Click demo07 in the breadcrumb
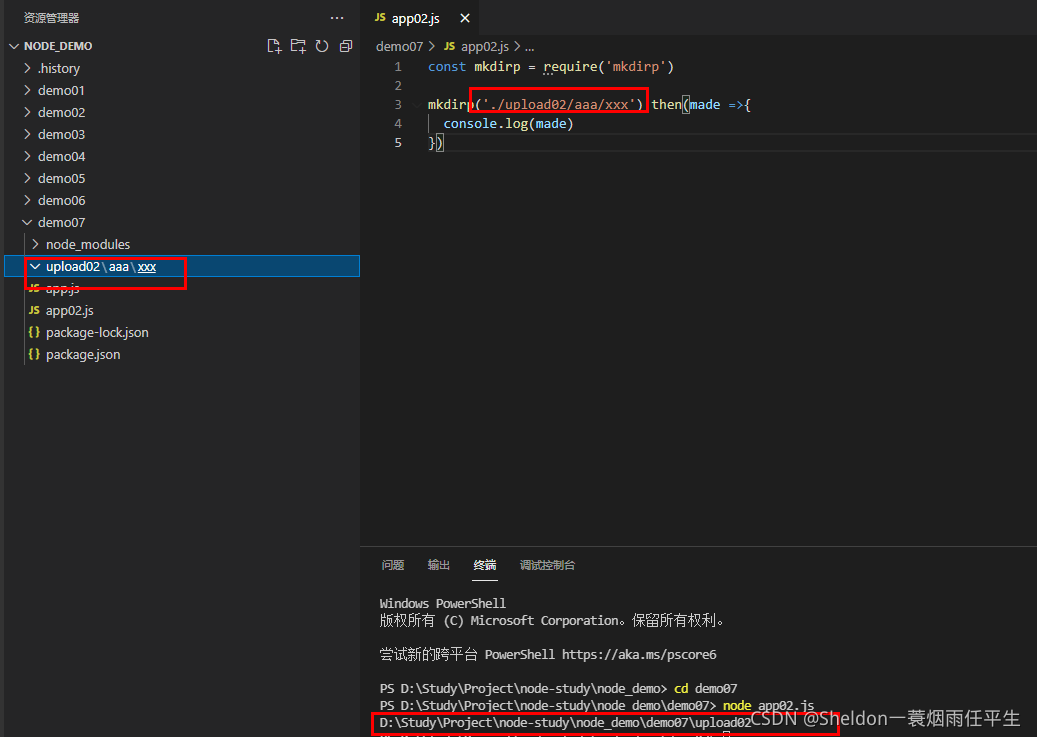The width and height of the screenshot is (1037, 737). pos(399,46)
